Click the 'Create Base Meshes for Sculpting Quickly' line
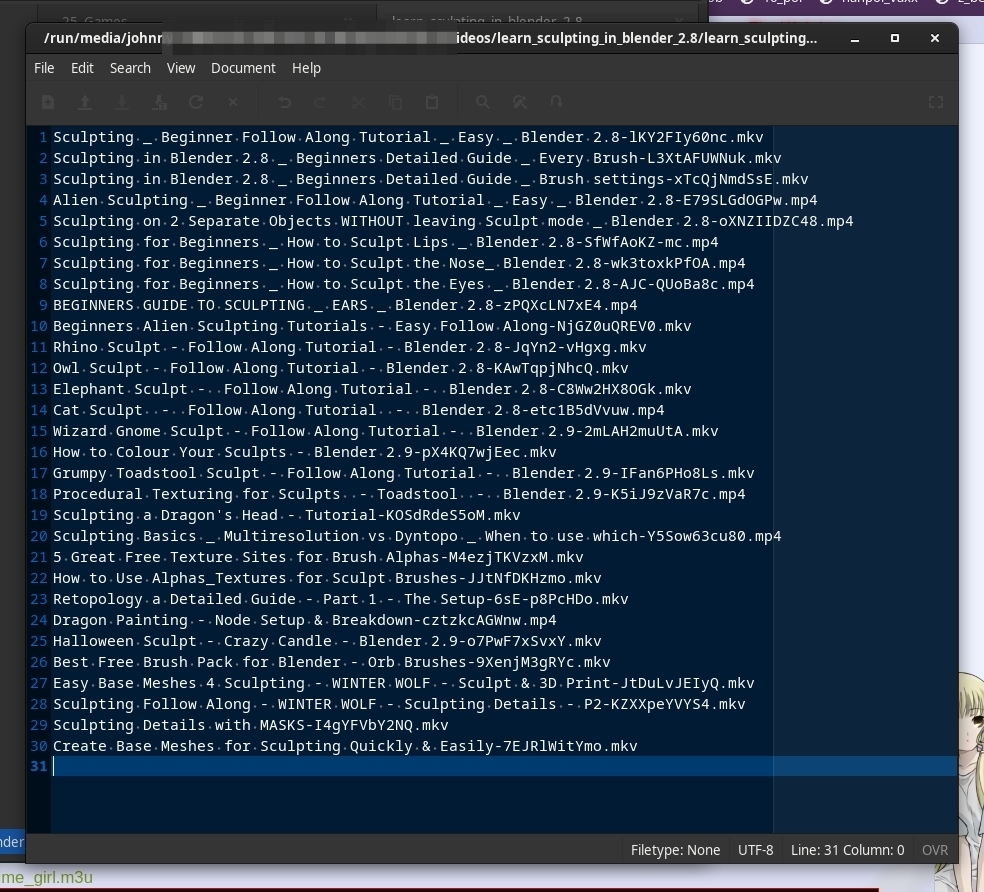 (x=345, y=747)
